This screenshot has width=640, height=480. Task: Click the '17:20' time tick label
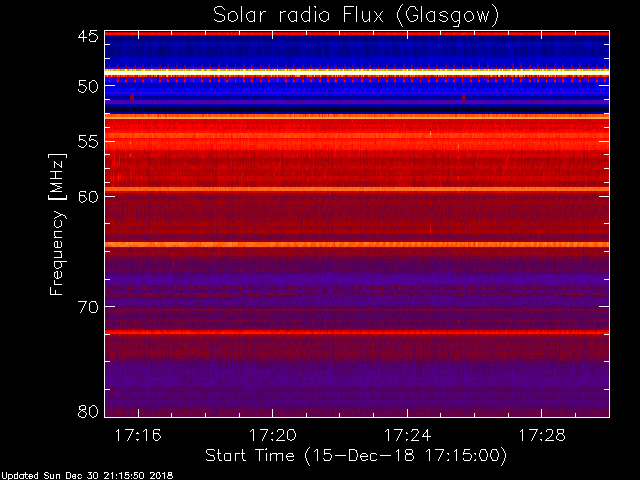(273, 436)
